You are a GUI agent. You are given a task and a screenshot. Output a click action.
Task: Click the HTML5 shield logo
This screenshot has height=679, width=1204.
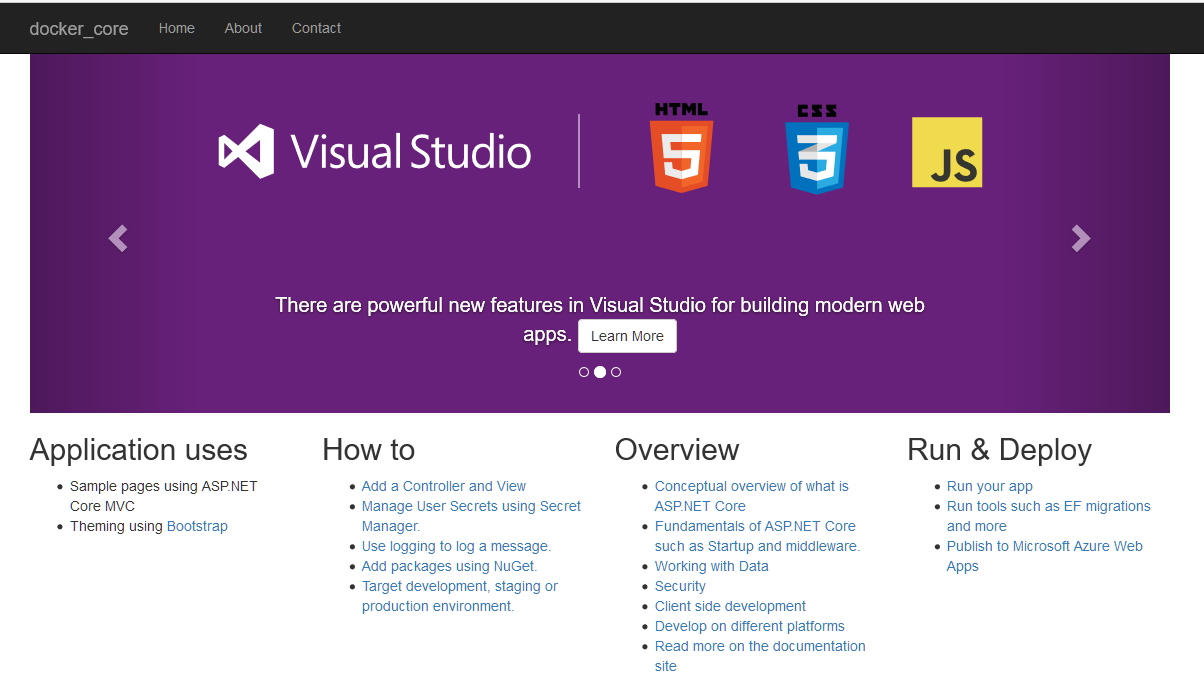point(681,147)
